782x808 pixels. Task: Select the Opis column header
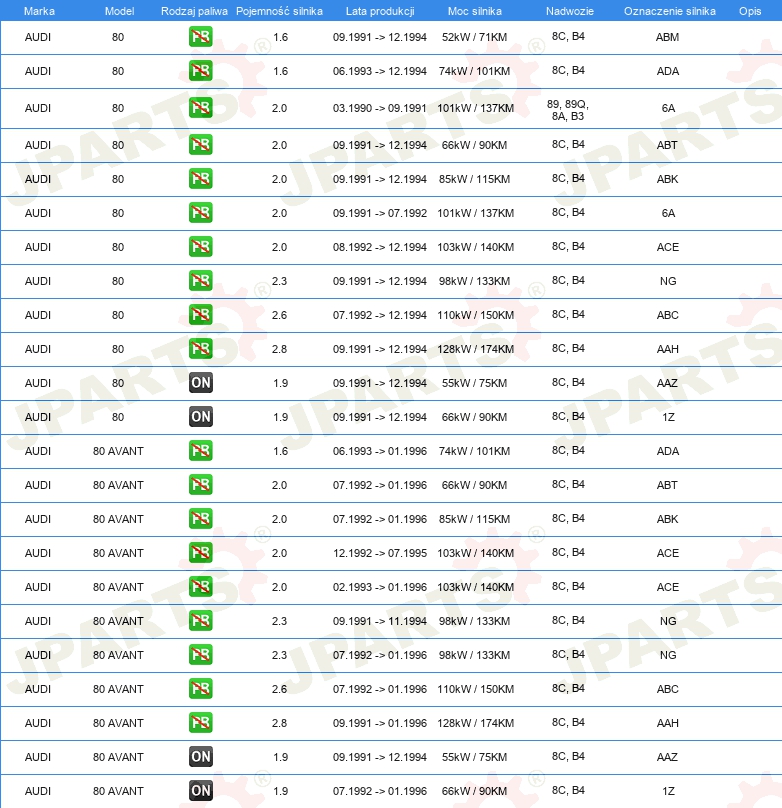750,11
